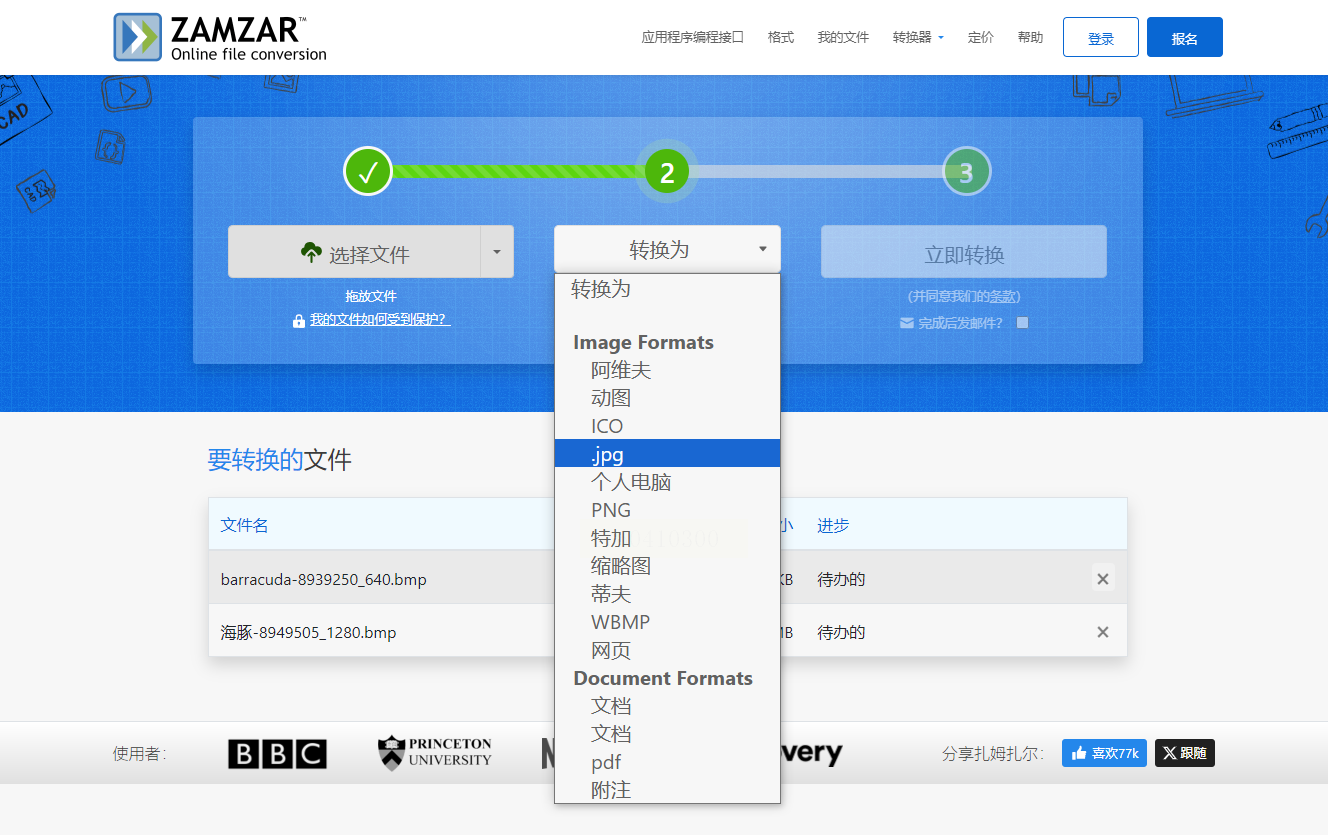The width and height of the screenshot is (1328, 835).
Task: Select .jpg from the format list
Action: pyautogui.click(x=667, y=454)
